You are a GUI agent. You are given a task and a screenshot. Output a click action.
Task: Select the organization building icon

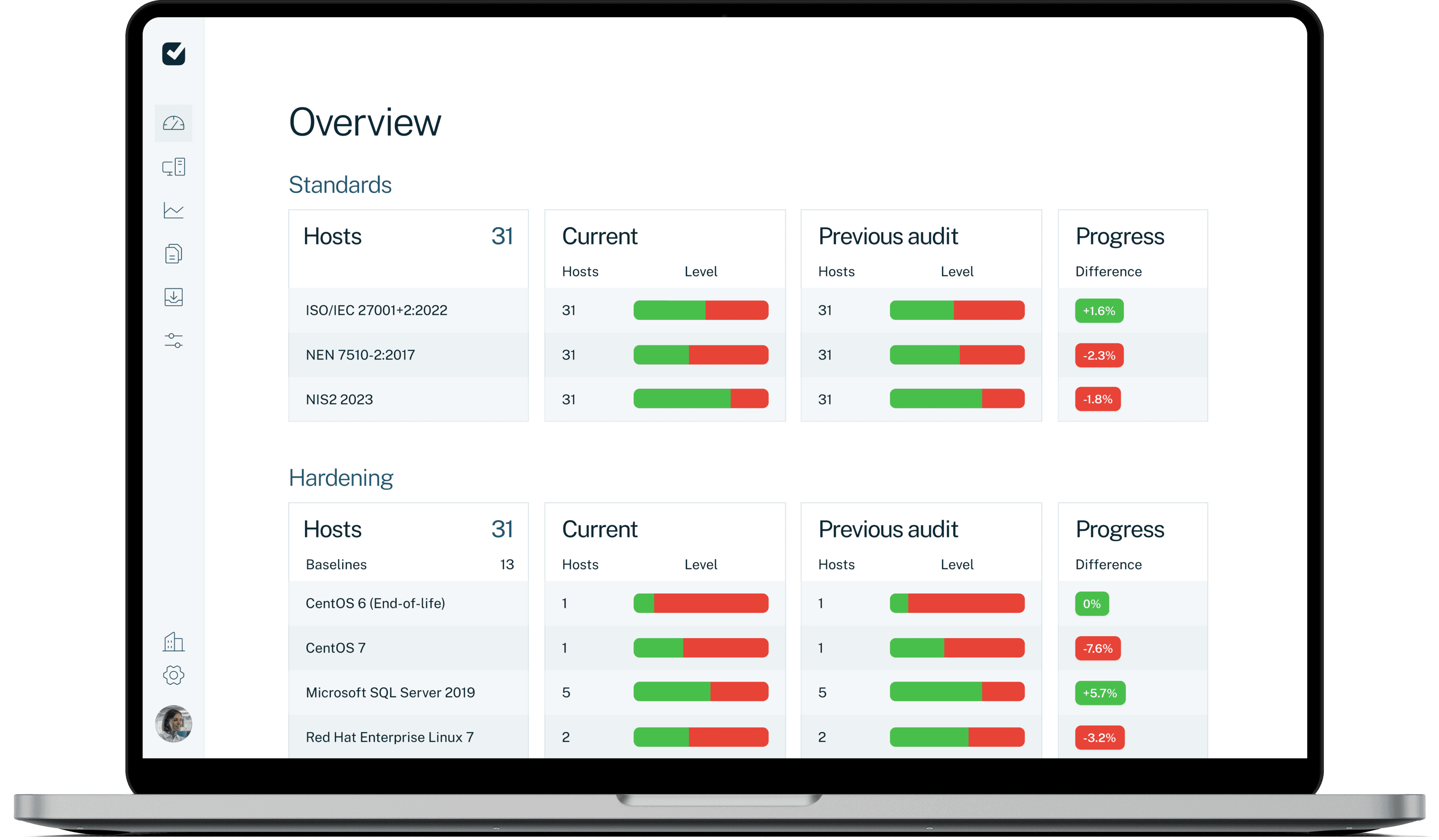174,642
